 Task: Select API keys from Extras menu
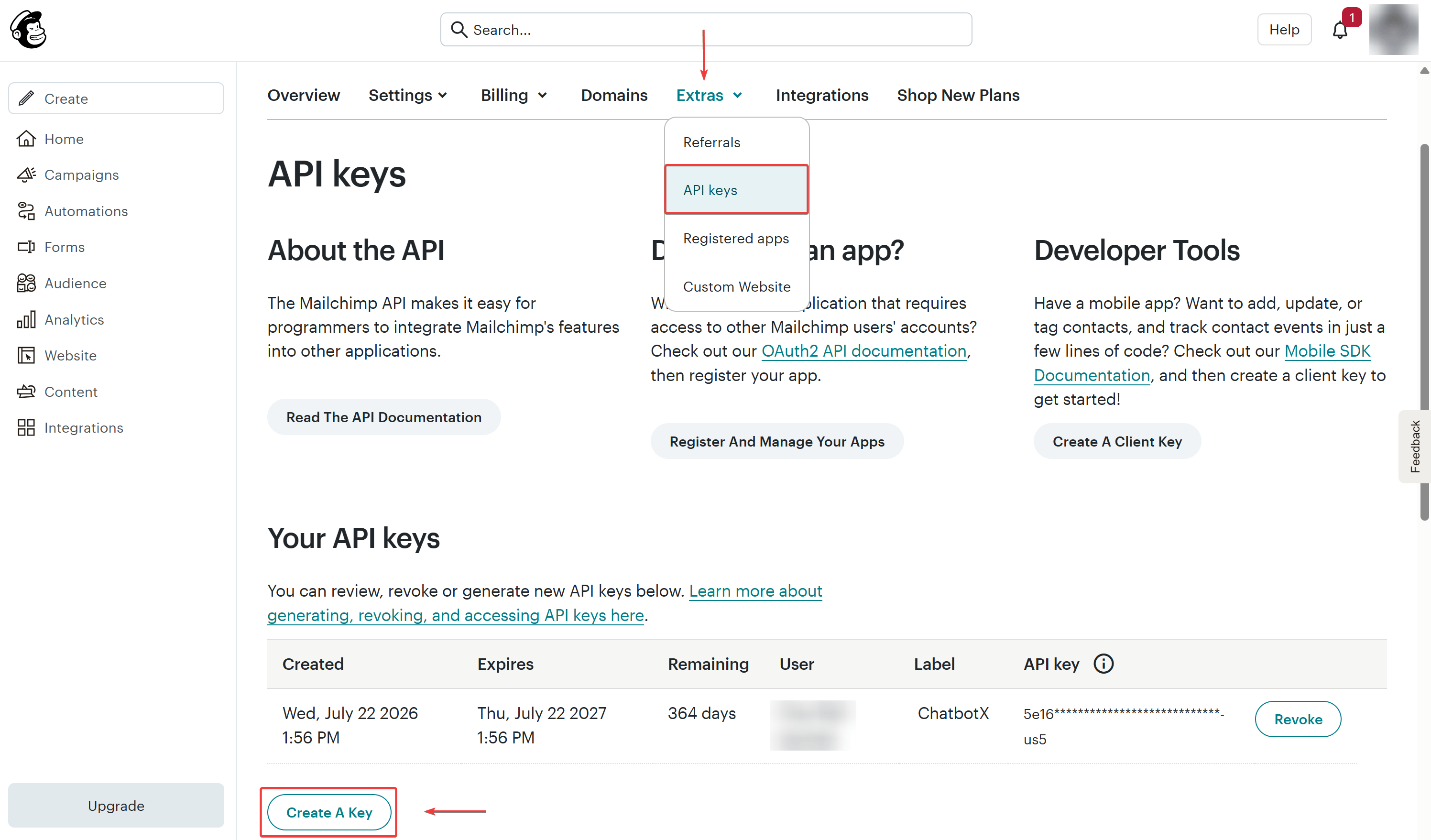(736, 190)
